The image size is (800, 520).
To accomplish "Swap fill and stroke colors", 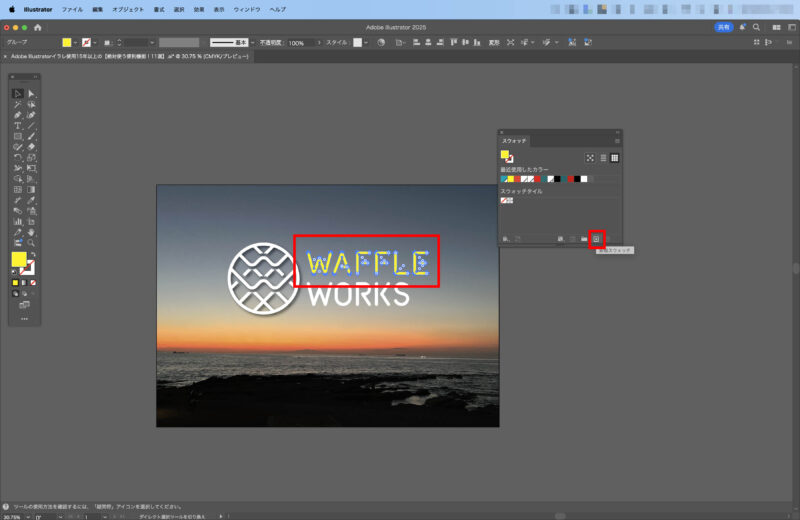I will click(x=32, y=254).
